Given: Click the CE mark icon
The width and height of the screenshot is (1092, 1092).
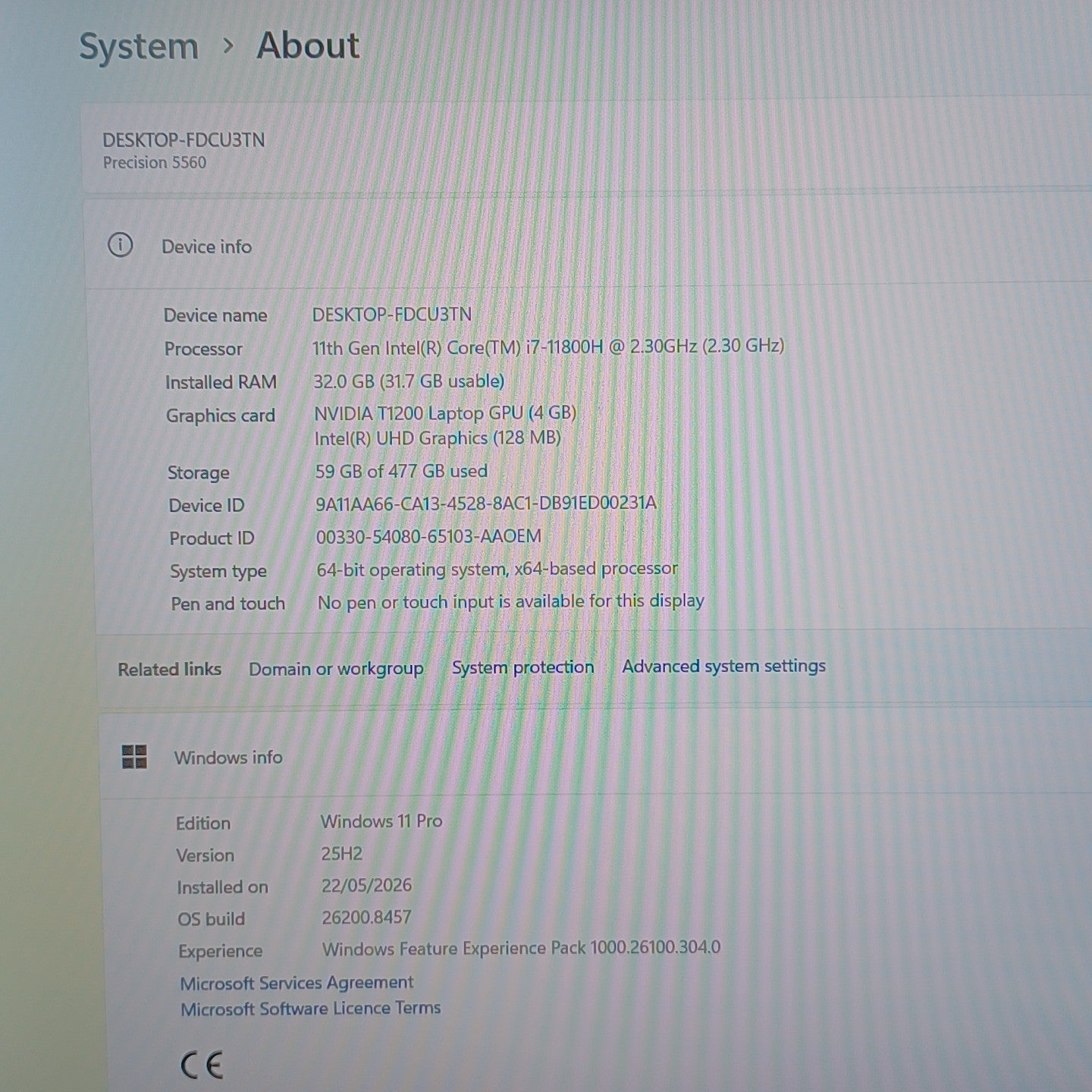Looking at the screenshot, I should click(202, 1065).
